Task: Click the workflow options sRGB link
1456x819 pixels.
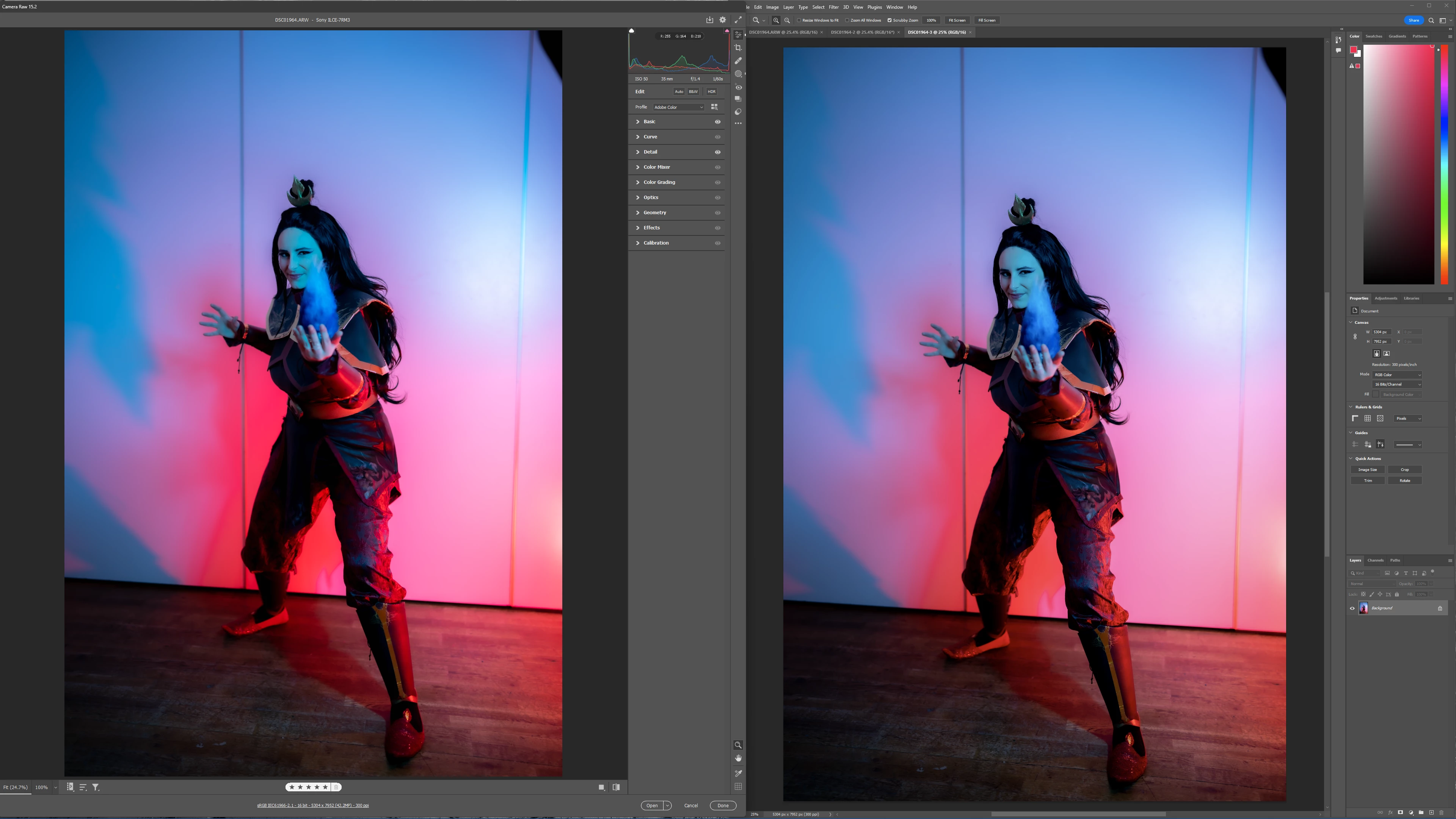Action: 312,805
